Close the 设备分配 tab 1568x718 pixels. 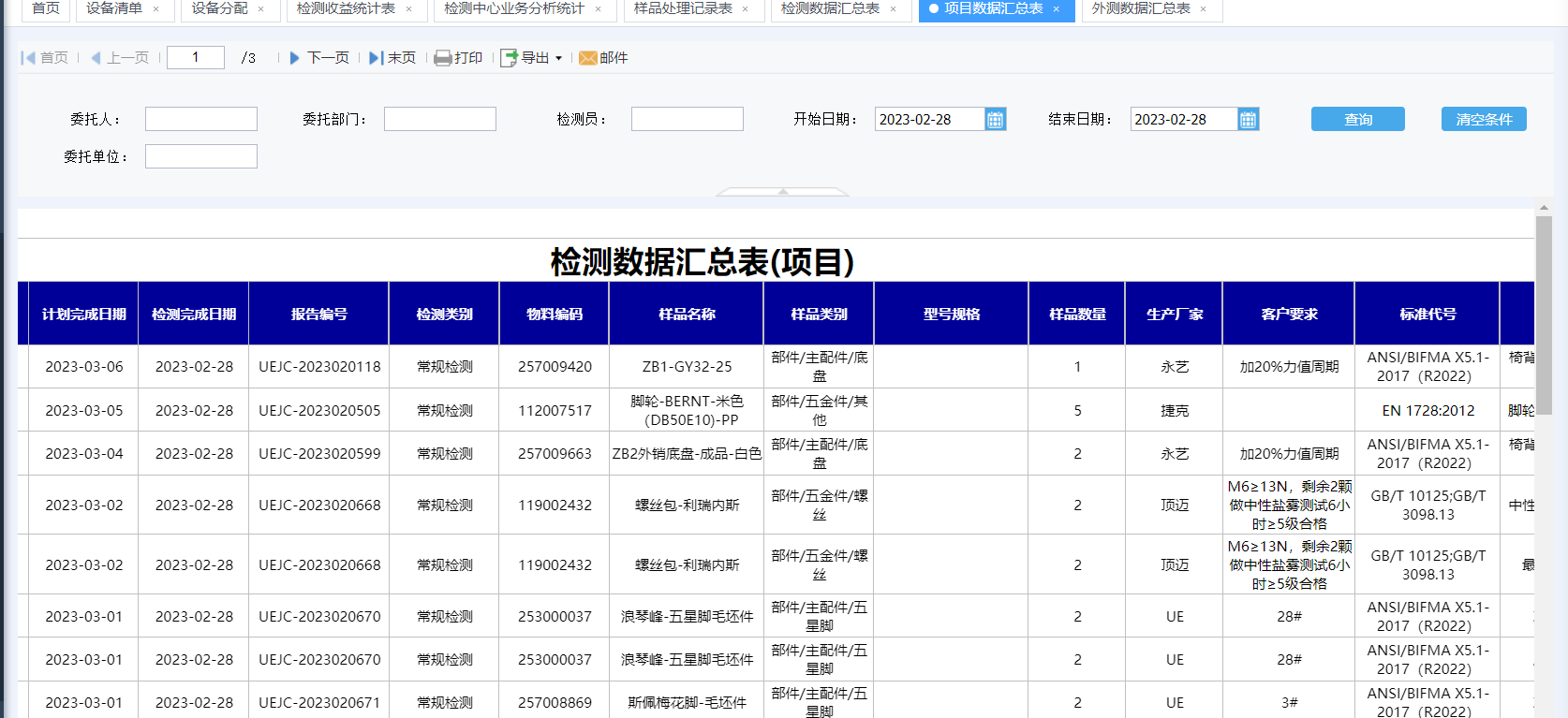pos(261,8)
